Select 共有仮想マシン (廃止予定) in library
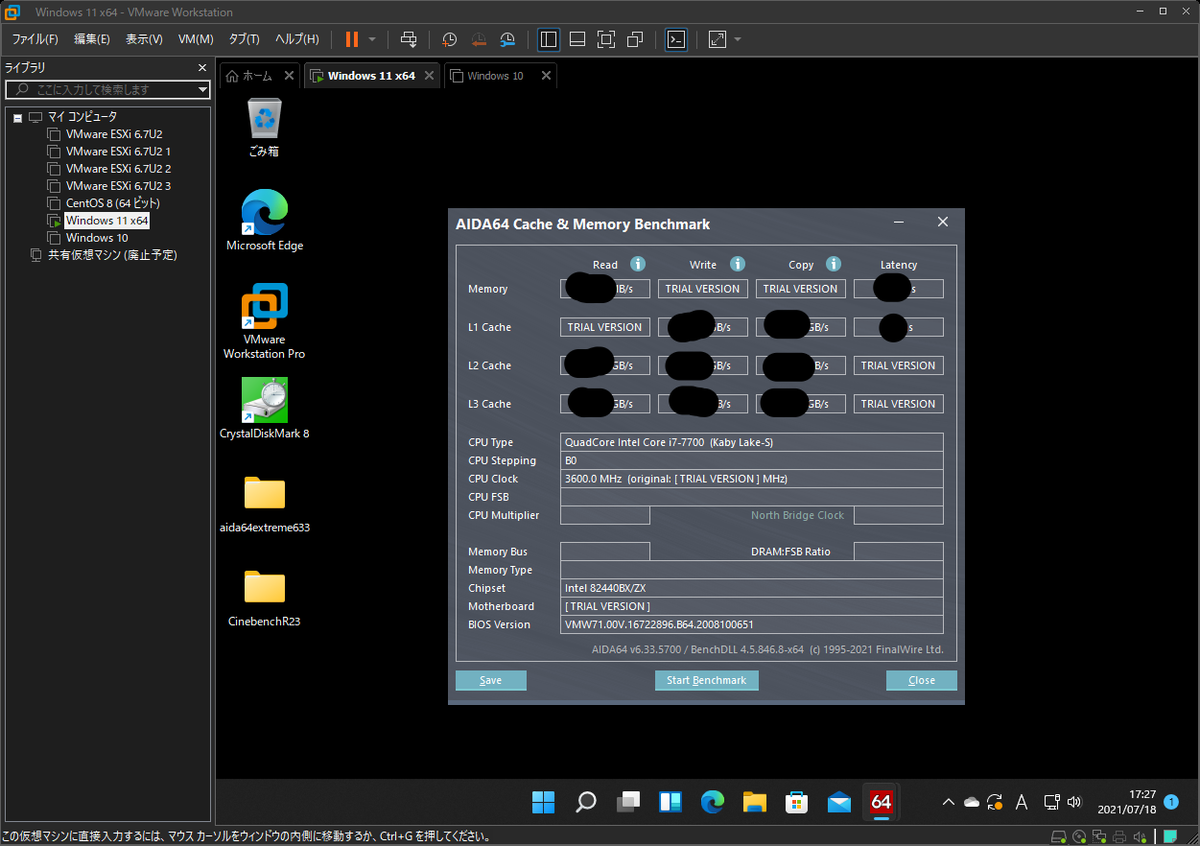 pyautogui.click(x=112, y=255)
